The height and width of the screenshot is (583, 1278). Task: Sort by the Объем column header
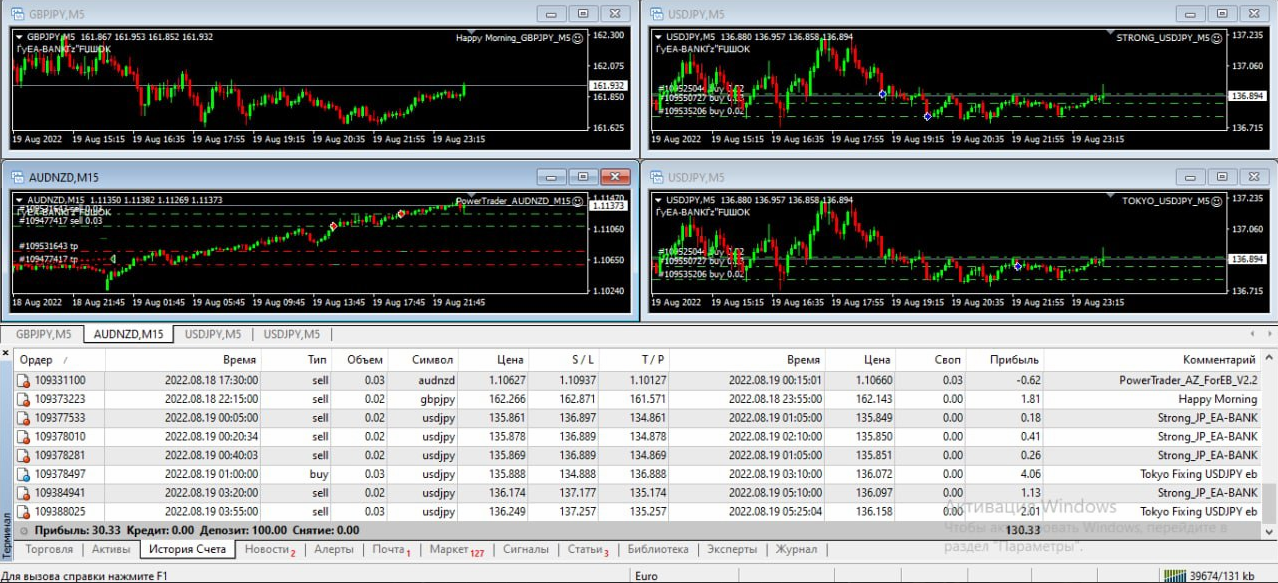(361, 360)
